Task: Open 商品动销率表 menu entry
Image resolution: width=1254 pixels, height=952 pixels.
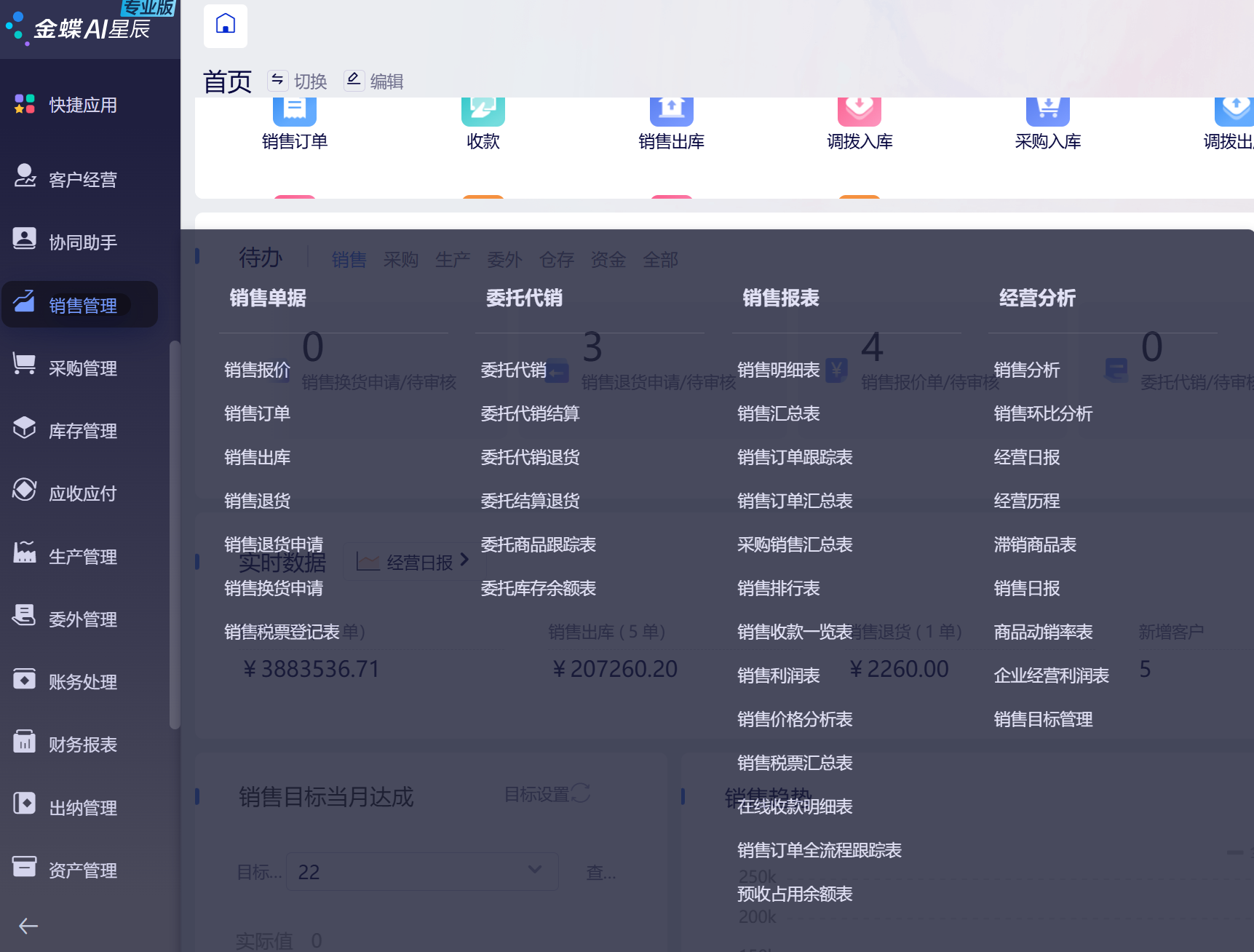Action: click(1044, 632)
